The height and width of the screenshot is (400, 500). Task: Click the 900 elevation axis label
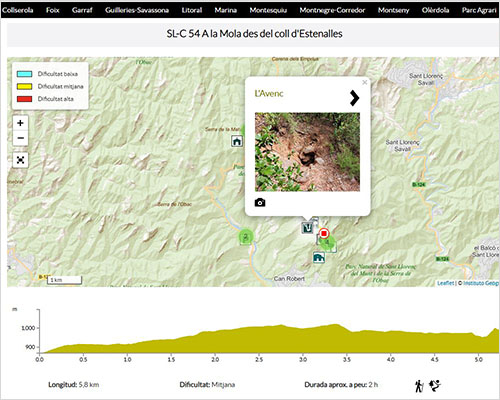(x=30, y=347)
